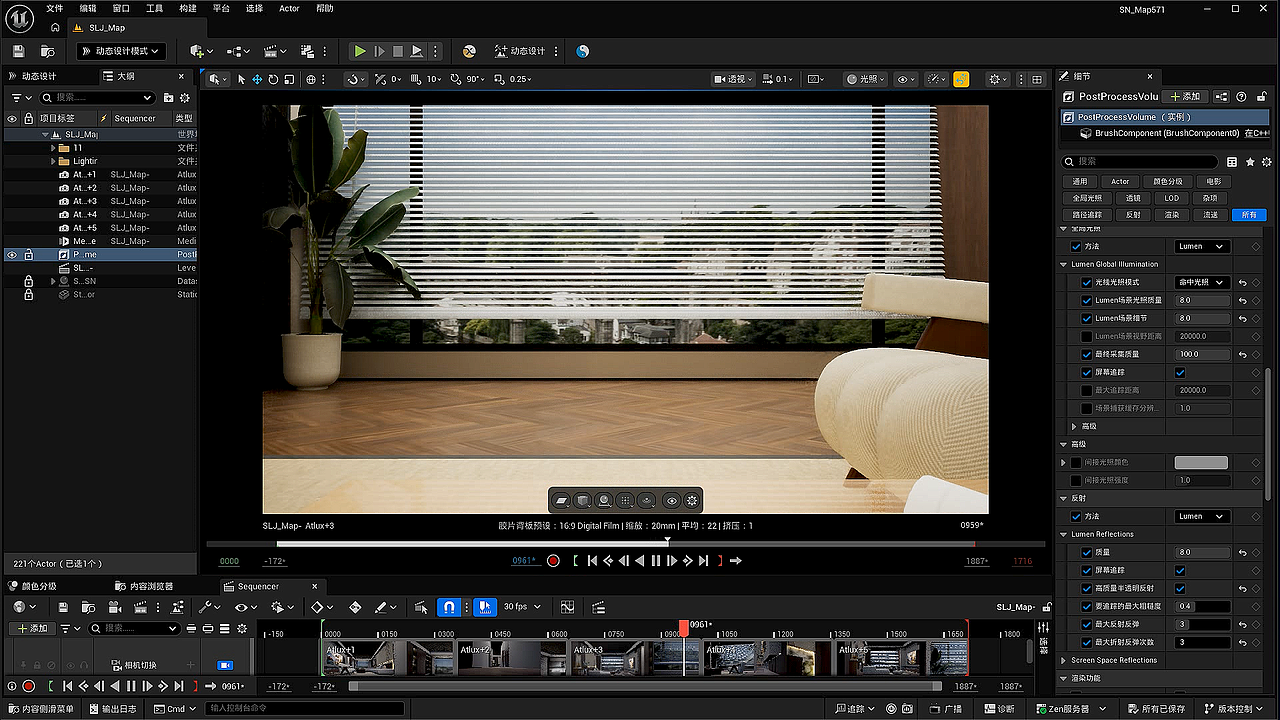Click the 添加 button in Details panel
Screen dimensions: 1280x720
coord(1185,97)
